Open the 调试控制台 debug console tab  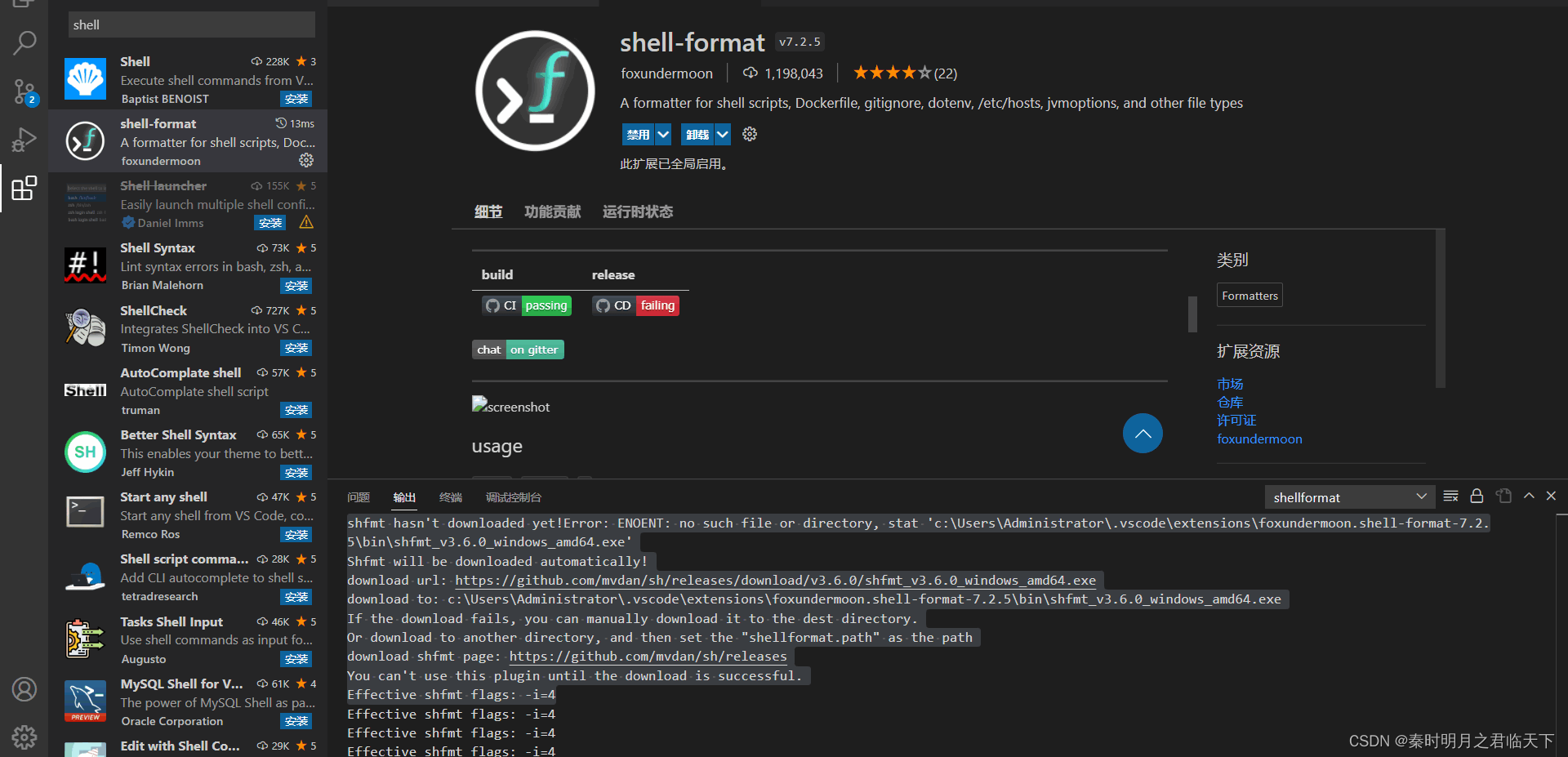point(514,497)
